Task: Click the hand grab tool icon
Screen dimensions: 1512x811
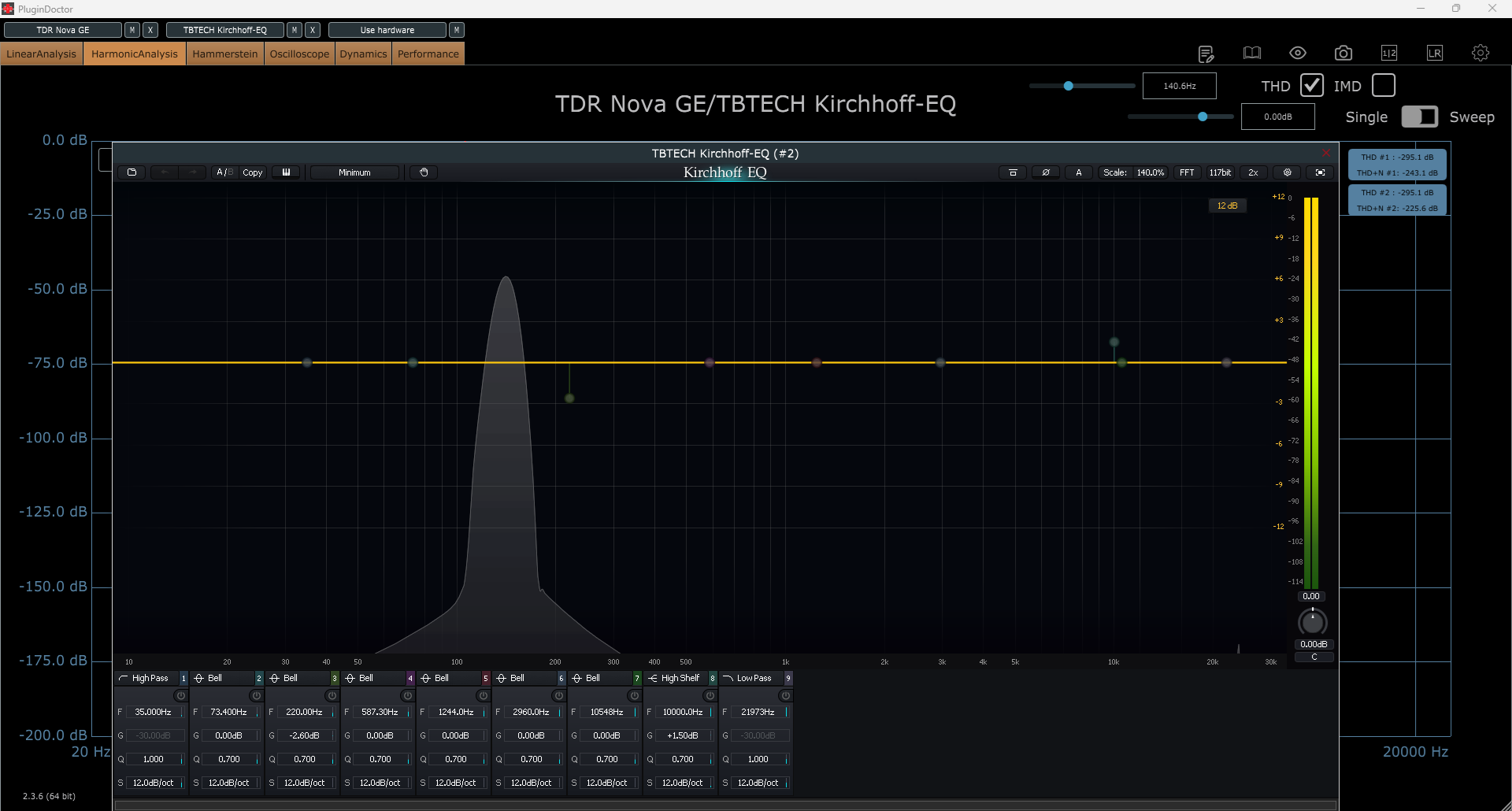Action: point(424,172)
